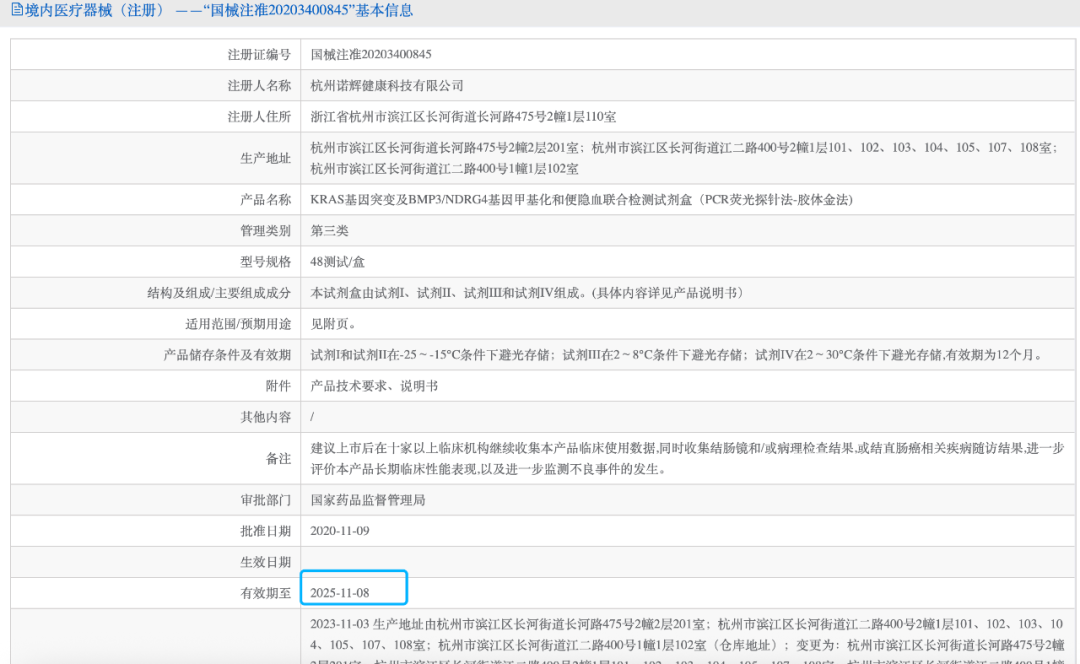1080x664 pixels.
Task: Select the value 见附页。
Action: [x=333, y=324]
